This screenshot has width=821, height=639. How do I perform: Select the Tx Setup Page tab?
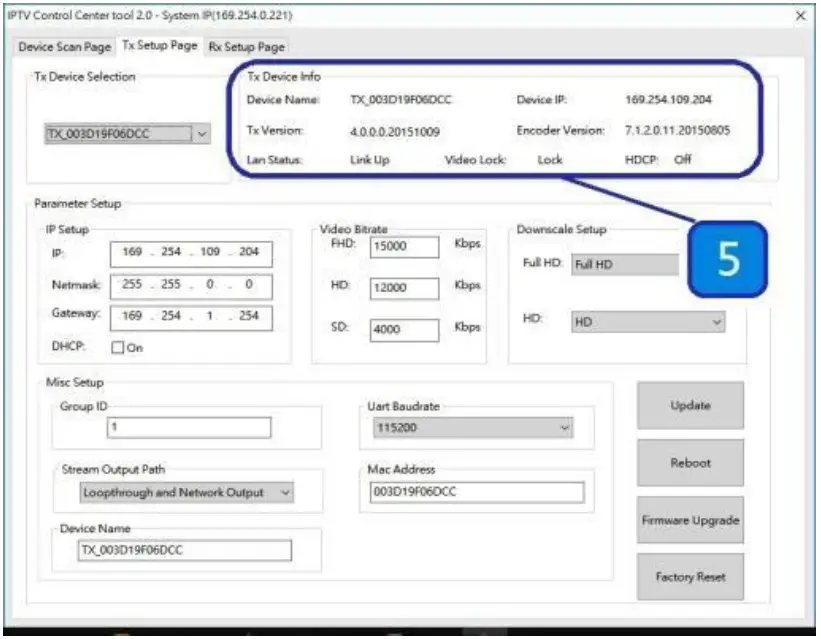click(x=159, y=46)
